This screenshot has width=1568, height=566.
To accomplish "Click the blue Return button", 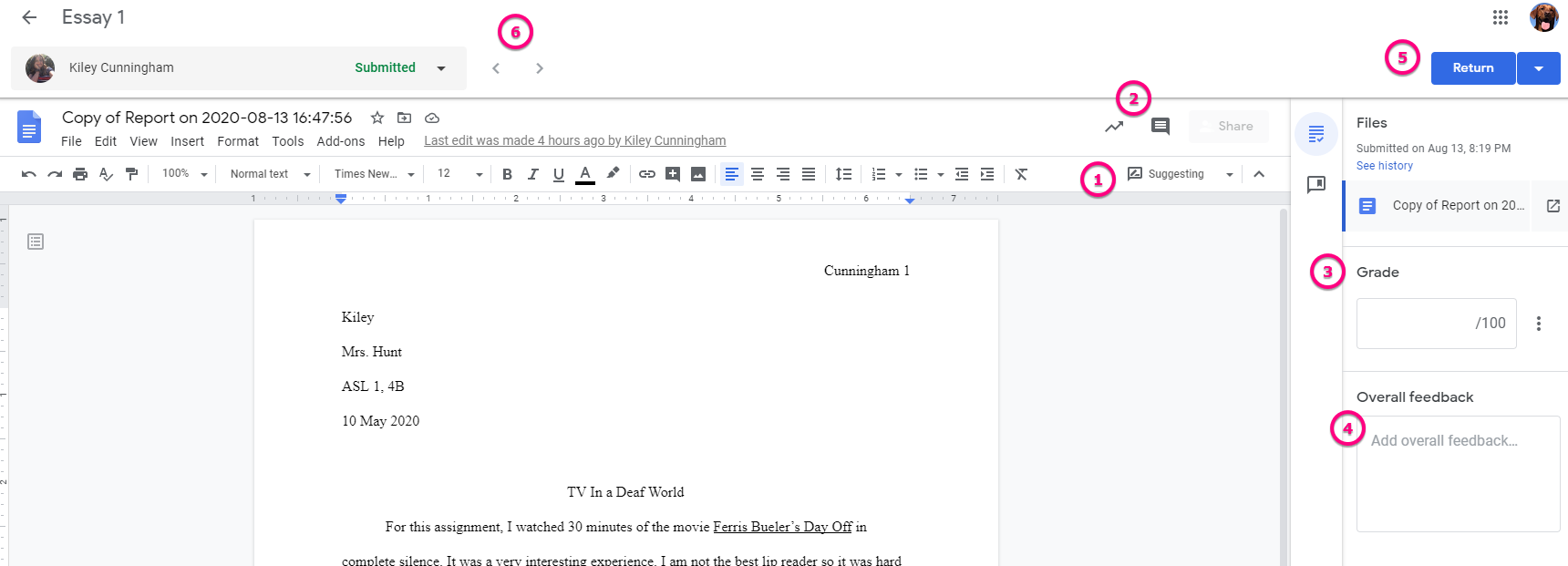I will [1472, 68].
